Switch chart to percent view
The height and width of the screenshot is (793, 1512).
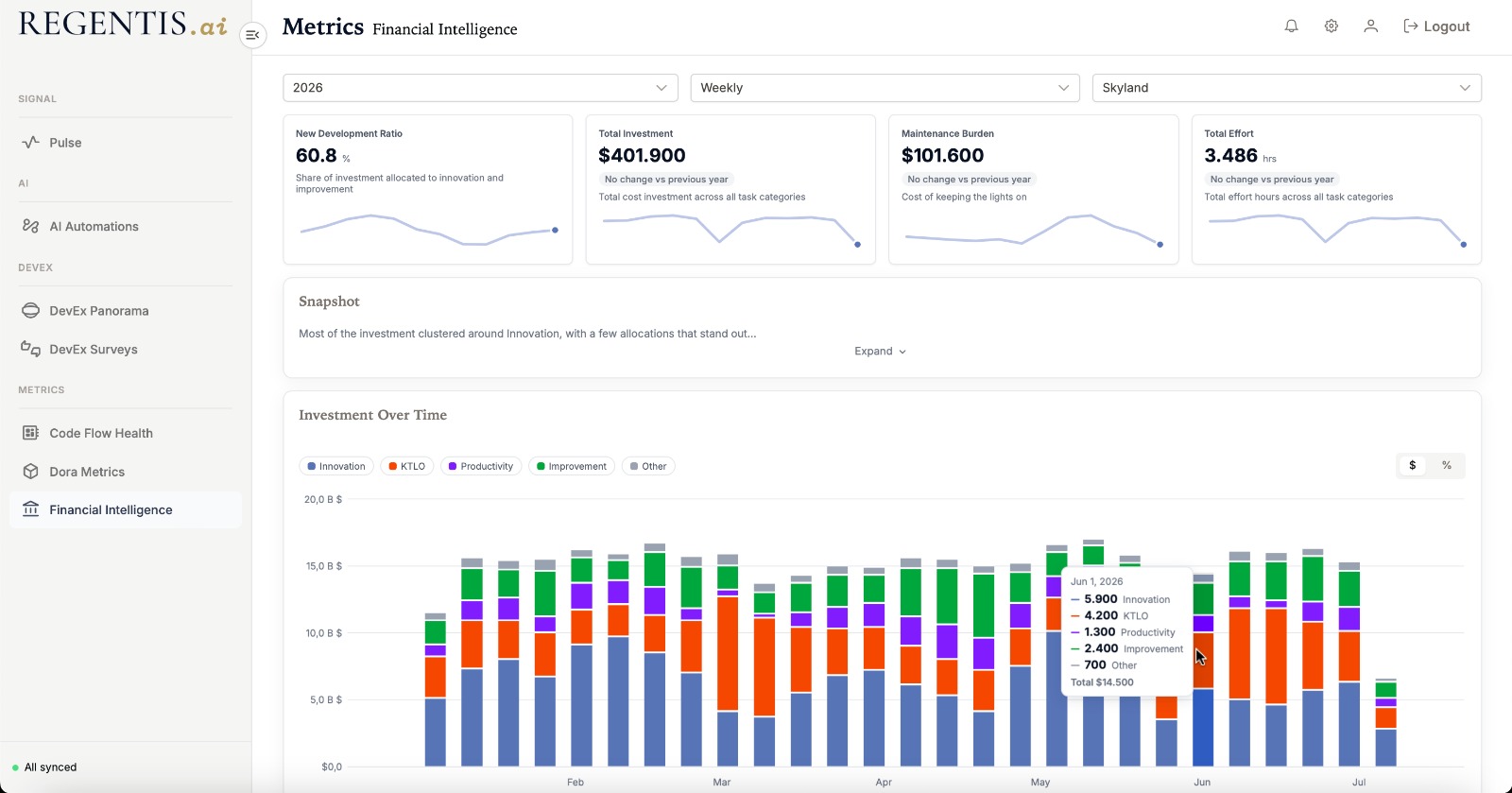[1446, 465]
